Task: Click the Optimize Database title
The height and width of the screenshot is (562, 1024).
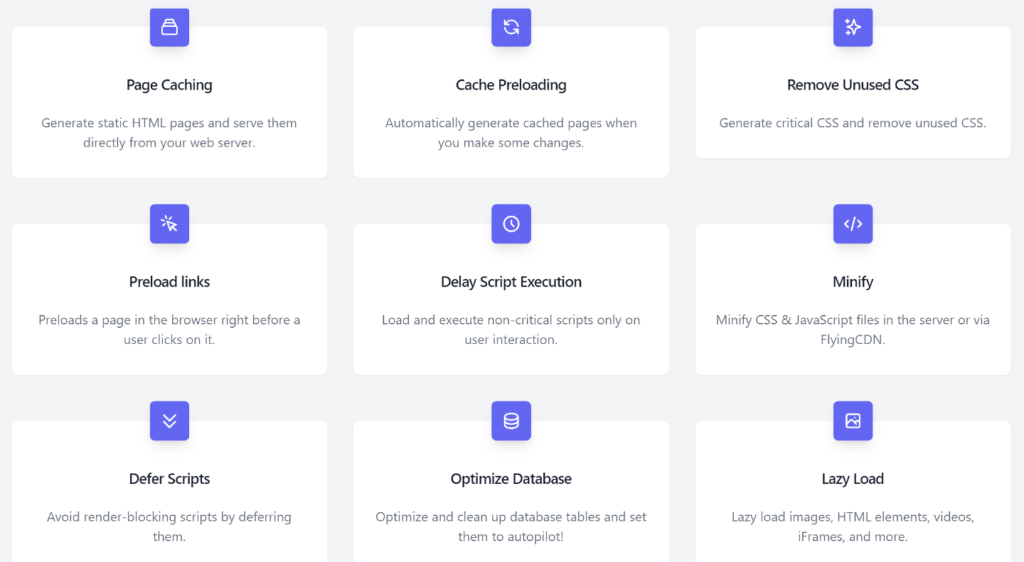Action: [x=511, y=479]
